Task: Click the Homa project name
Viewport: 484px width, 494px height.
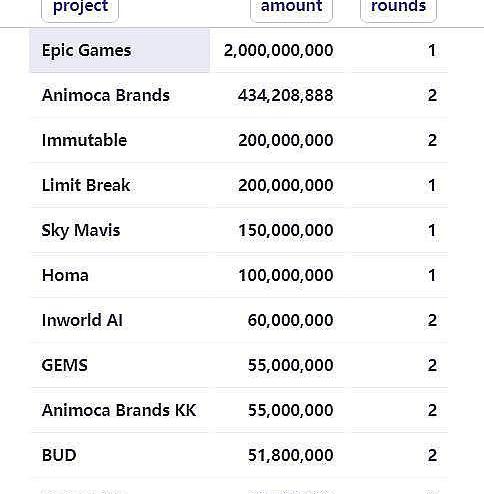Action: [x=65, y=275]
